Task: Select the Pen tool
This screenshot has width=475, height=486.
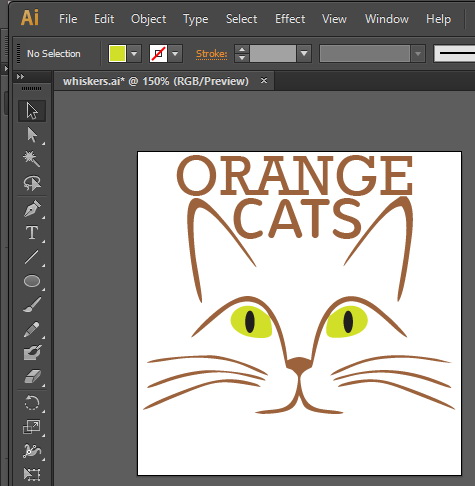Action: tap(32, 209)
